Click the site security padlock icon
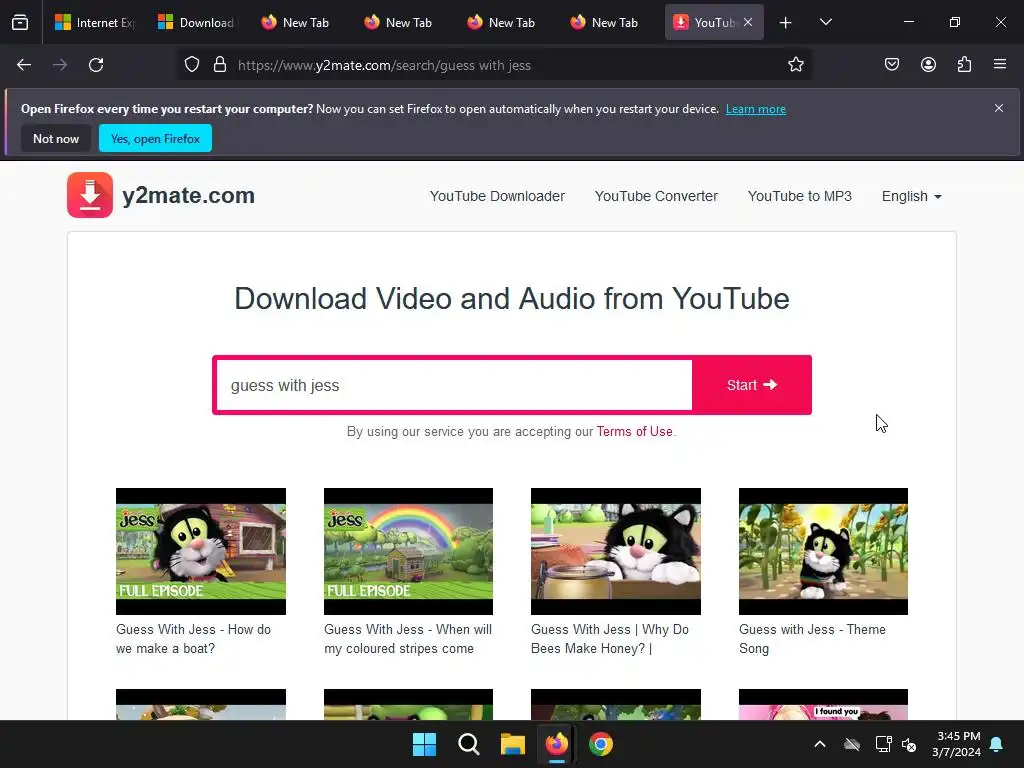This screenshot has height=768, width=1024. (x=220, y=65)
